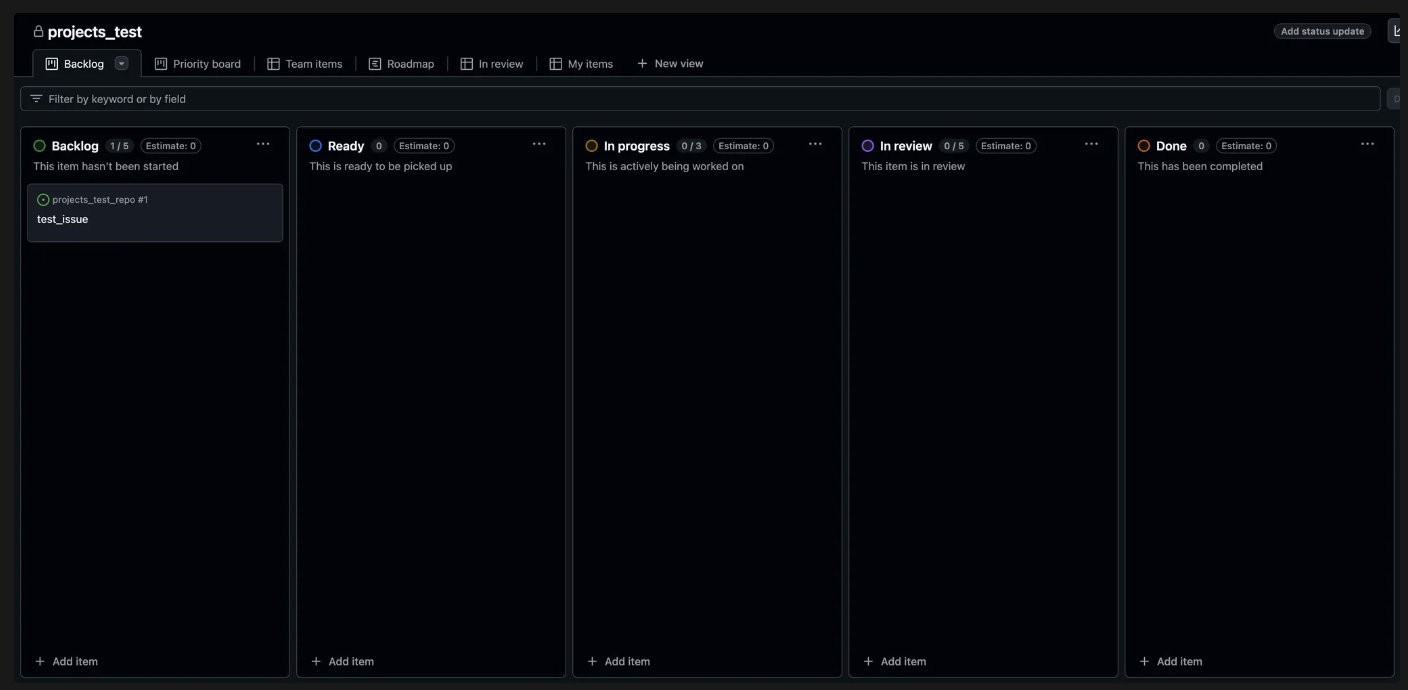The width and height of the screenshot is (1408, 690).
Task: Switch to the In review tab
Action: (492, 64)
